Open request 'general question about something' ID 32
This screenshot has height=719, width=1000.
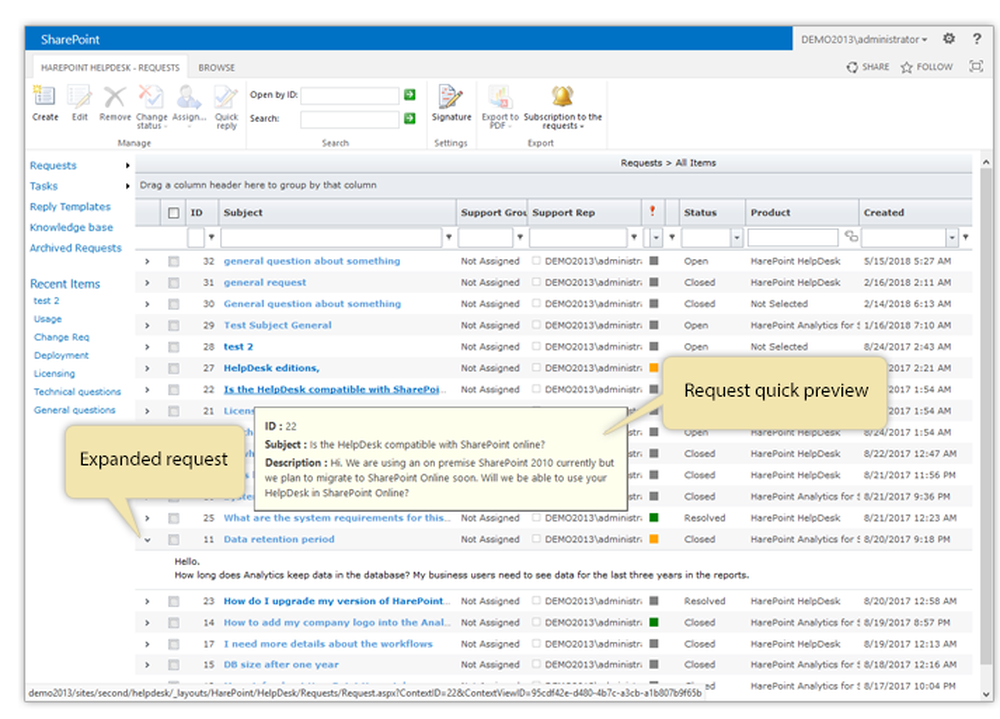[x=312, y=261]
